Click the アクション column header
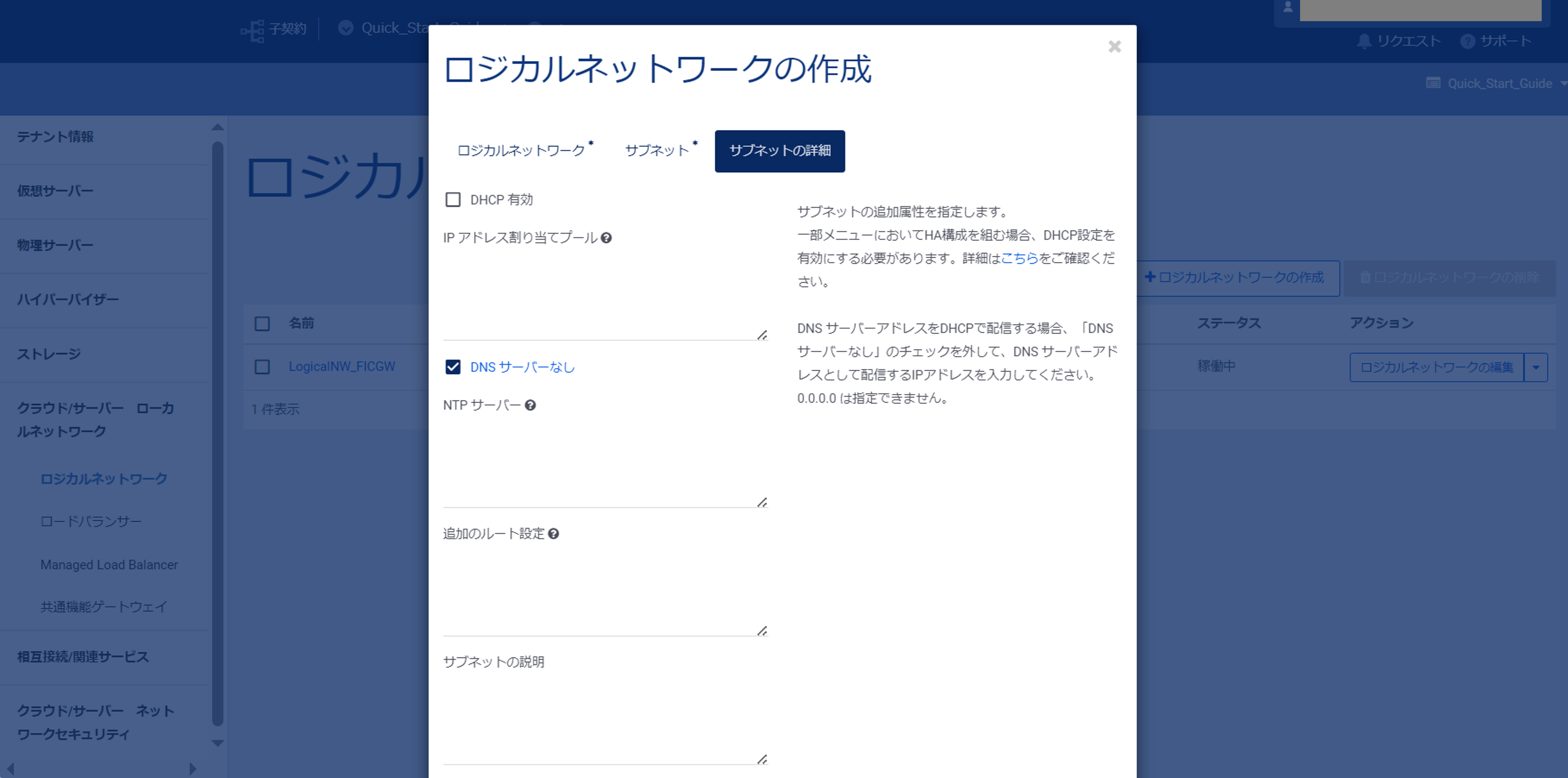The height and width of the screenshot is (778, 1568). tap(1381, 323)
